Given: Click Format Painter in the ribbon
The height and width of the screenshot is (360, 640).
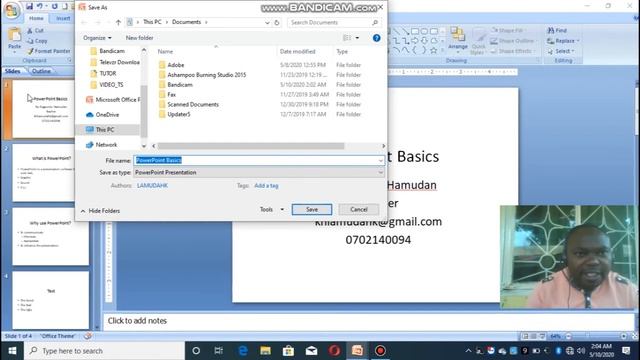Looking at the screenshot, I should pyautogui.click(x=49, y=51).
